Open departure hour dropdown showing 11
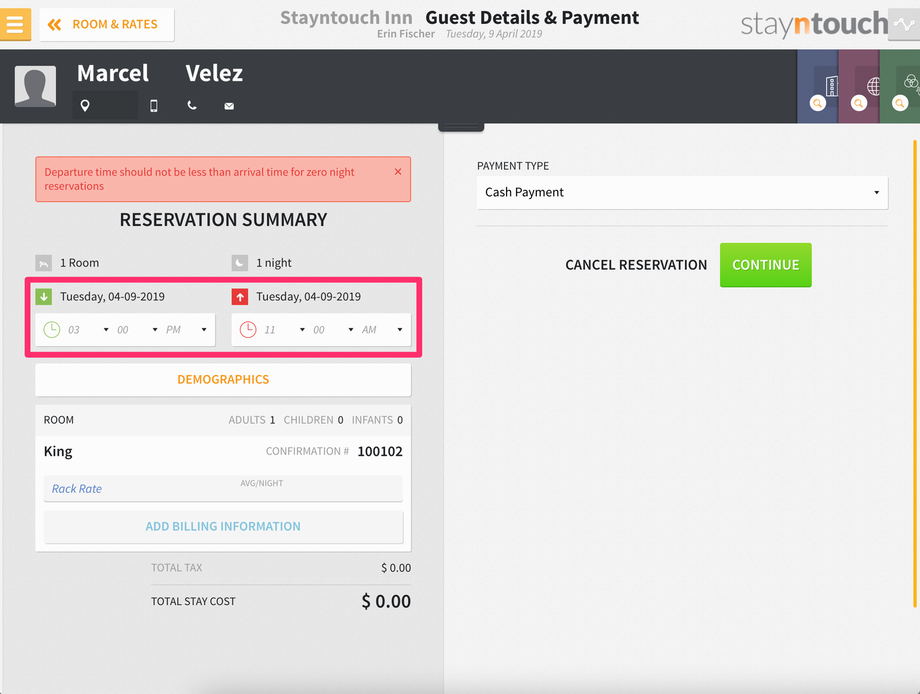This screenshot has width=920, height=694. tap(285, 330)
